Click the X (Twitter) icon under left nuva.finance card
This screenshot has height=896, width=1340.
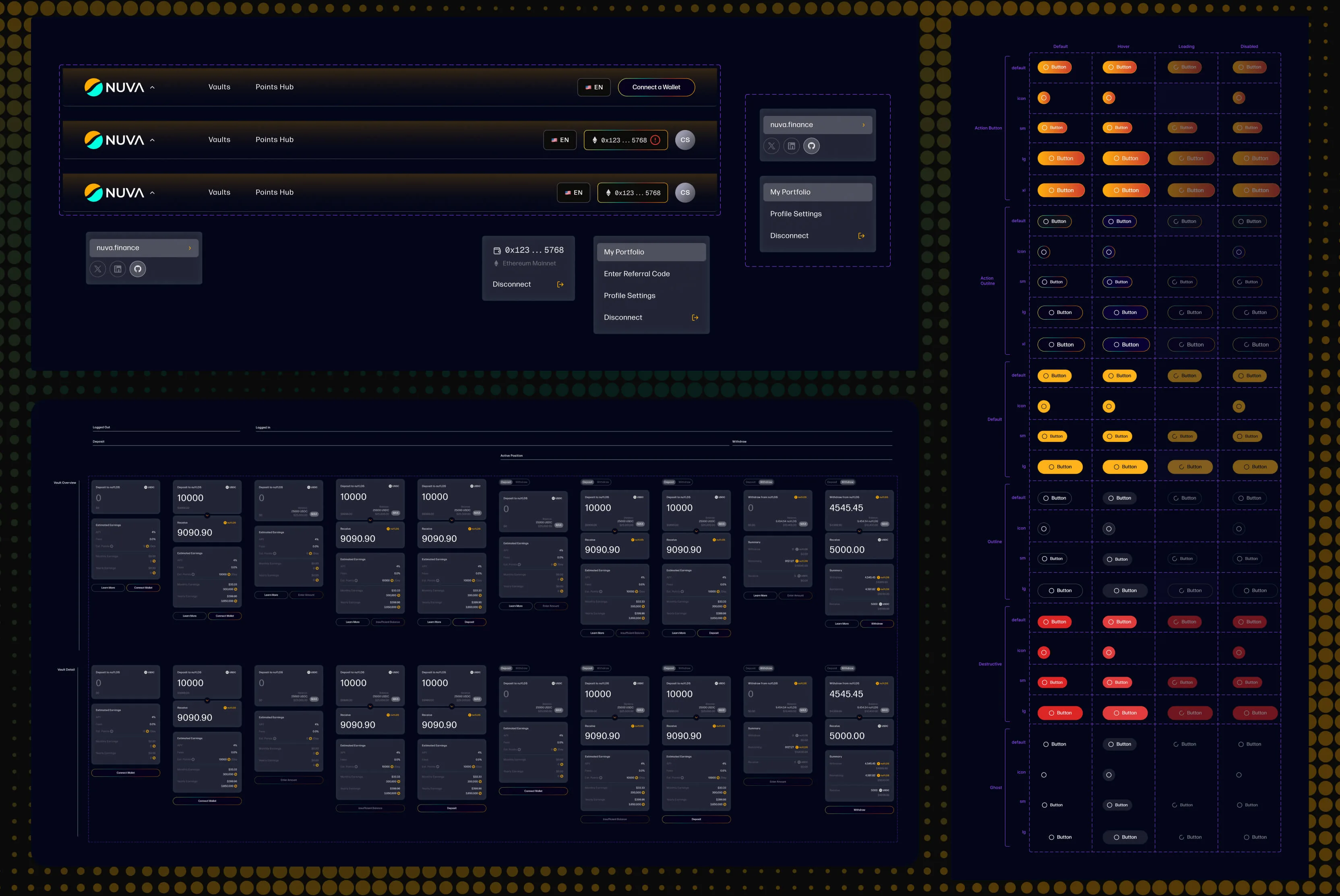98,269
